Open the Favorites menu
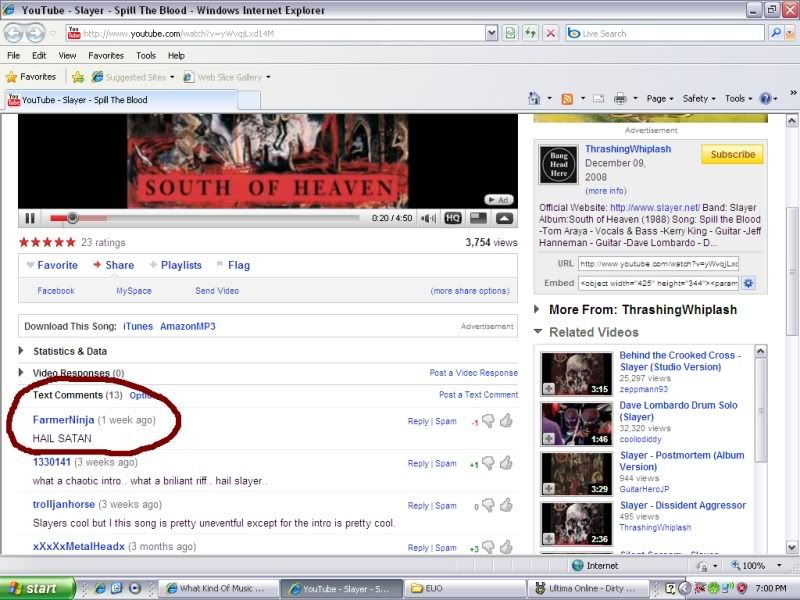 (x=106, y=56)
